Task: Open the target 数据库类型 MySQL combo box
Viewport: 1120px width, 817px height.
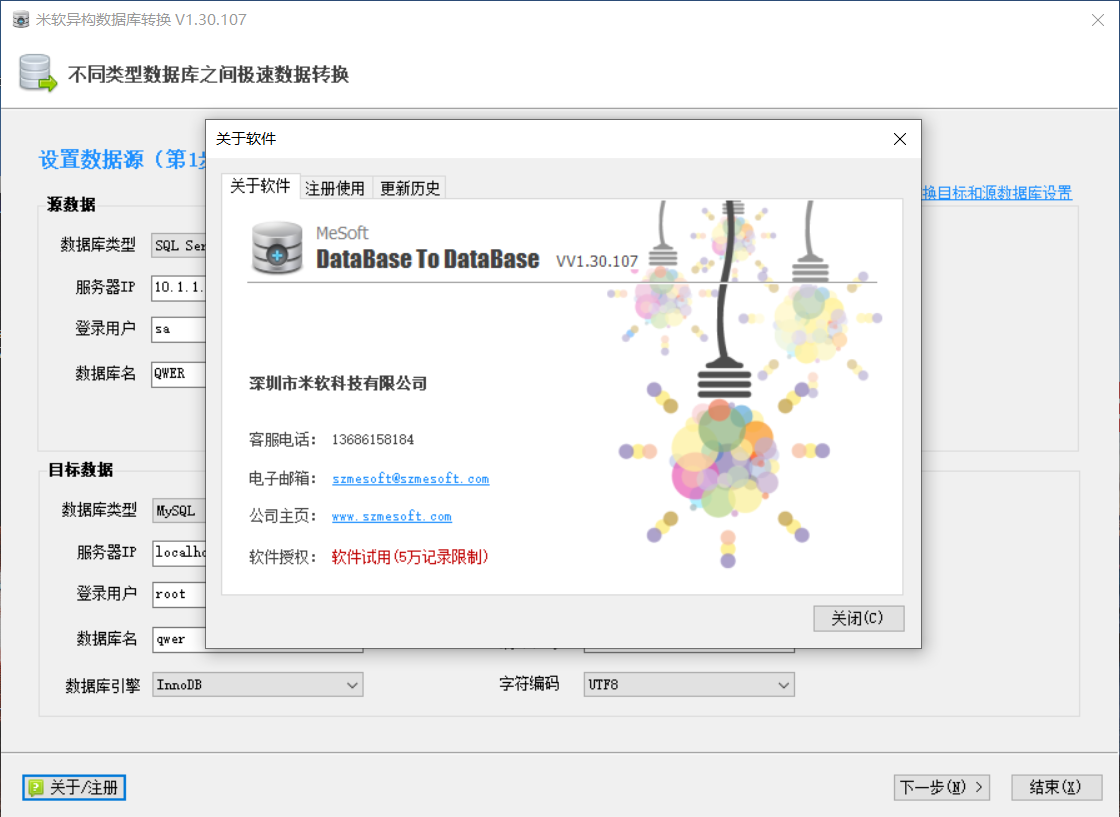Action: click(x=179, y=511)
